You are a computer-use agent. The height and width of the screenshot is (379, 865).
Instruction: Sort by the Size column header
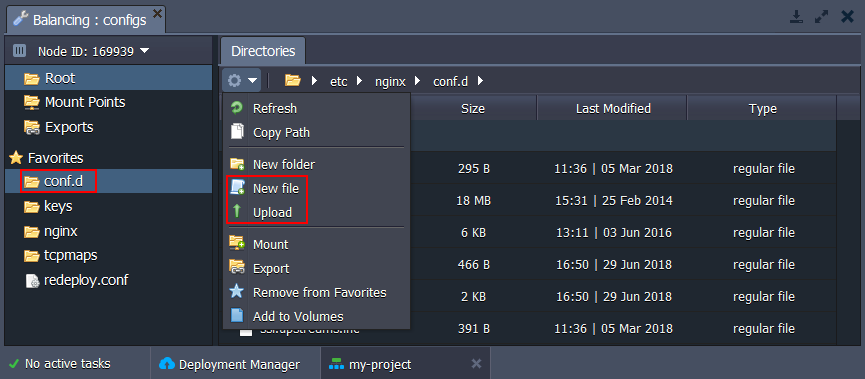coord(473,109)
